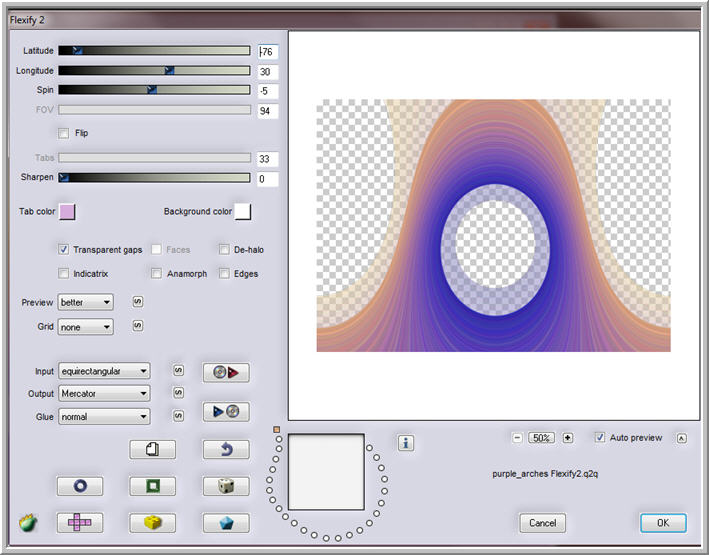The width and height of the screenshot is (709, 555).
Task: Click the blue pentagon polyhedron button
Action: [x=226, y=522]
